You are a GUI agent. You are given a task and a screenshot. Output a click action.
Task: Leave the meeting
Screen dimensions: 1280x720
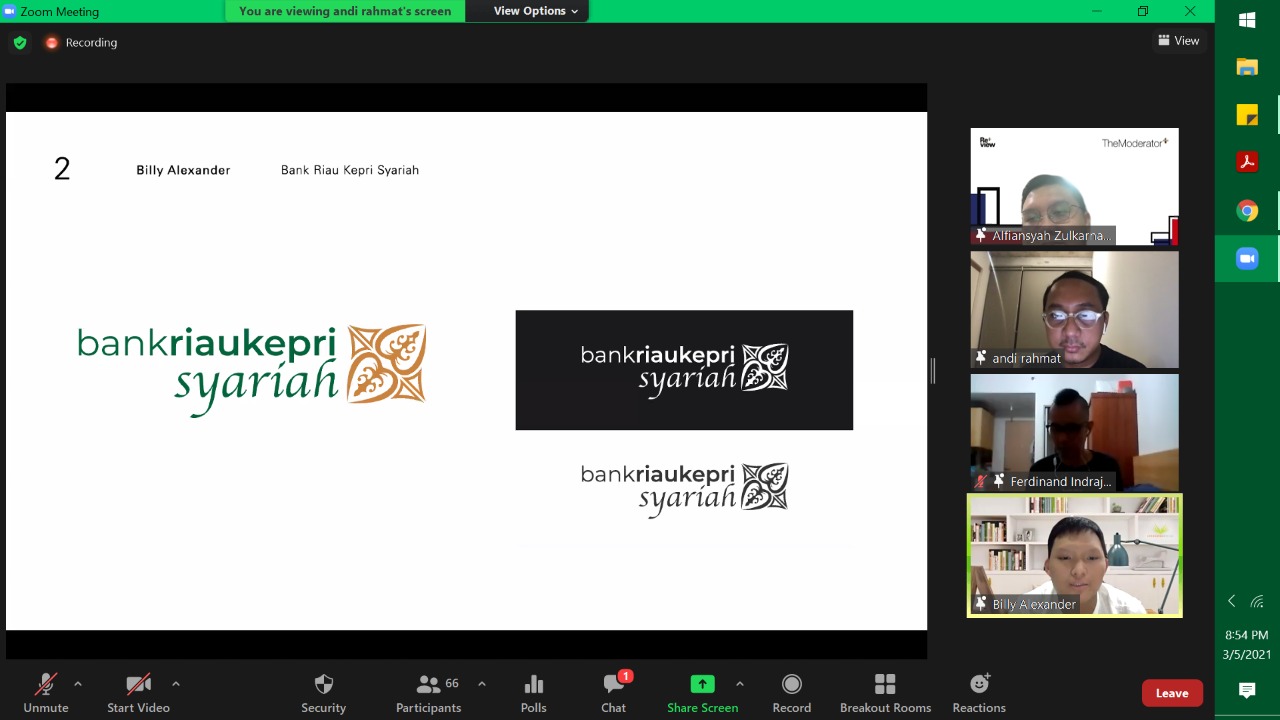point(1171,692)
